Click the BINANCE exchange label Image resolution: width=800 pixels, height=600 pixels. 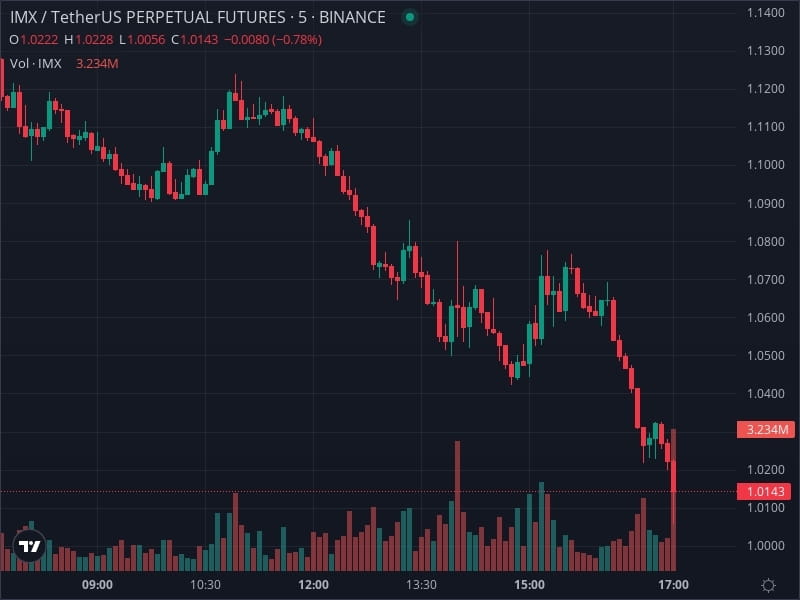(355, 17)
